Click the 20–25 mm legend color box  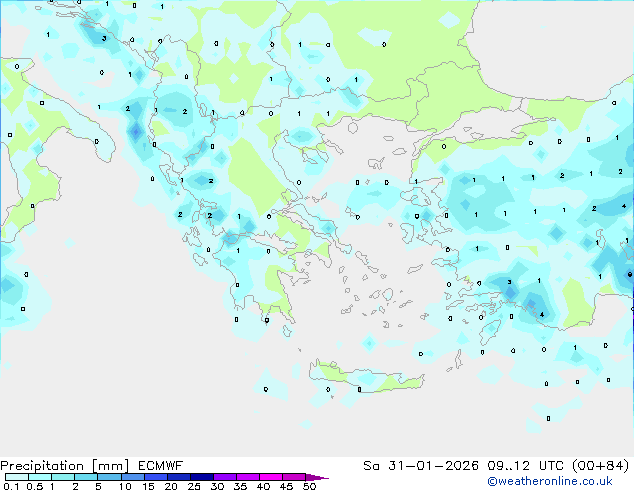click(x=179, y=477)
